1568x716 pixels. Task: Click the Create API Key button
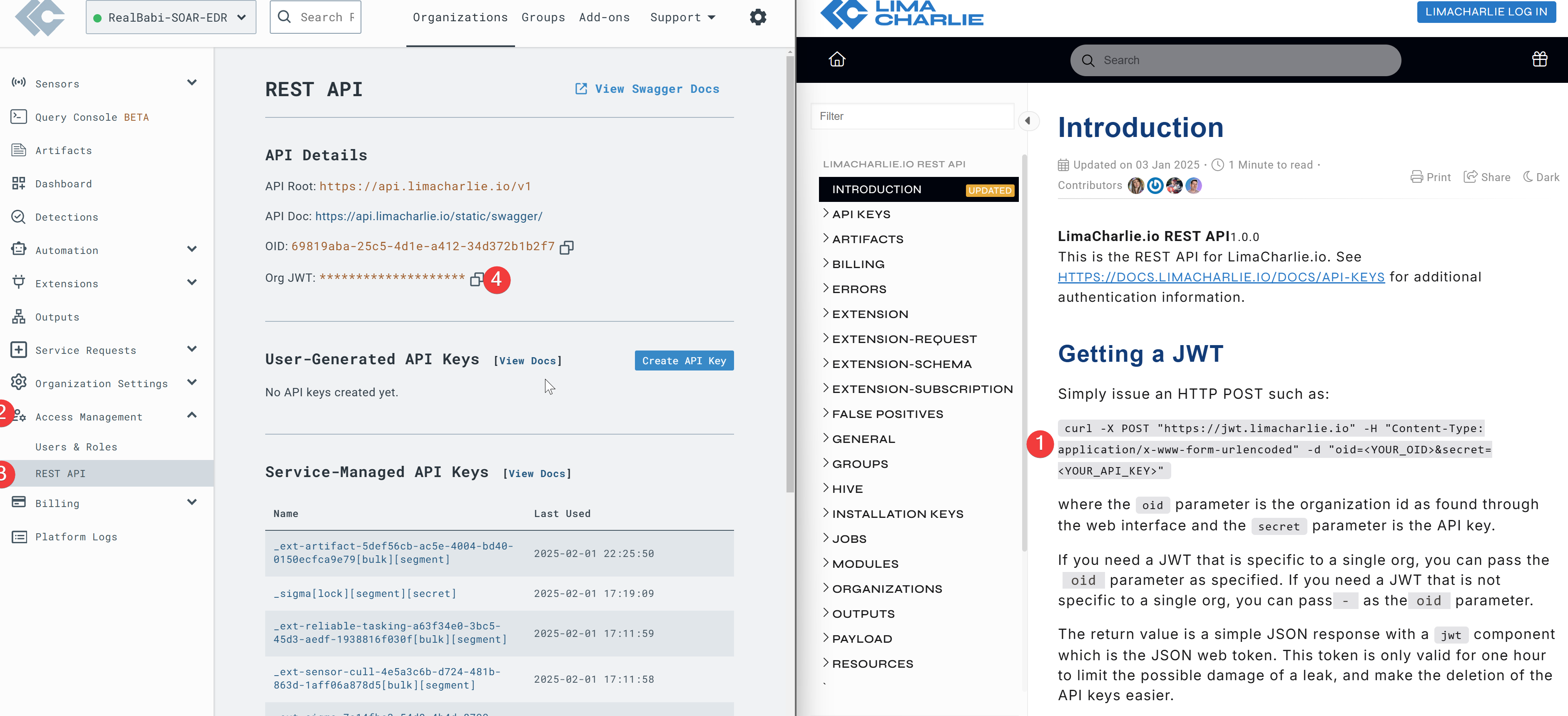684,361
